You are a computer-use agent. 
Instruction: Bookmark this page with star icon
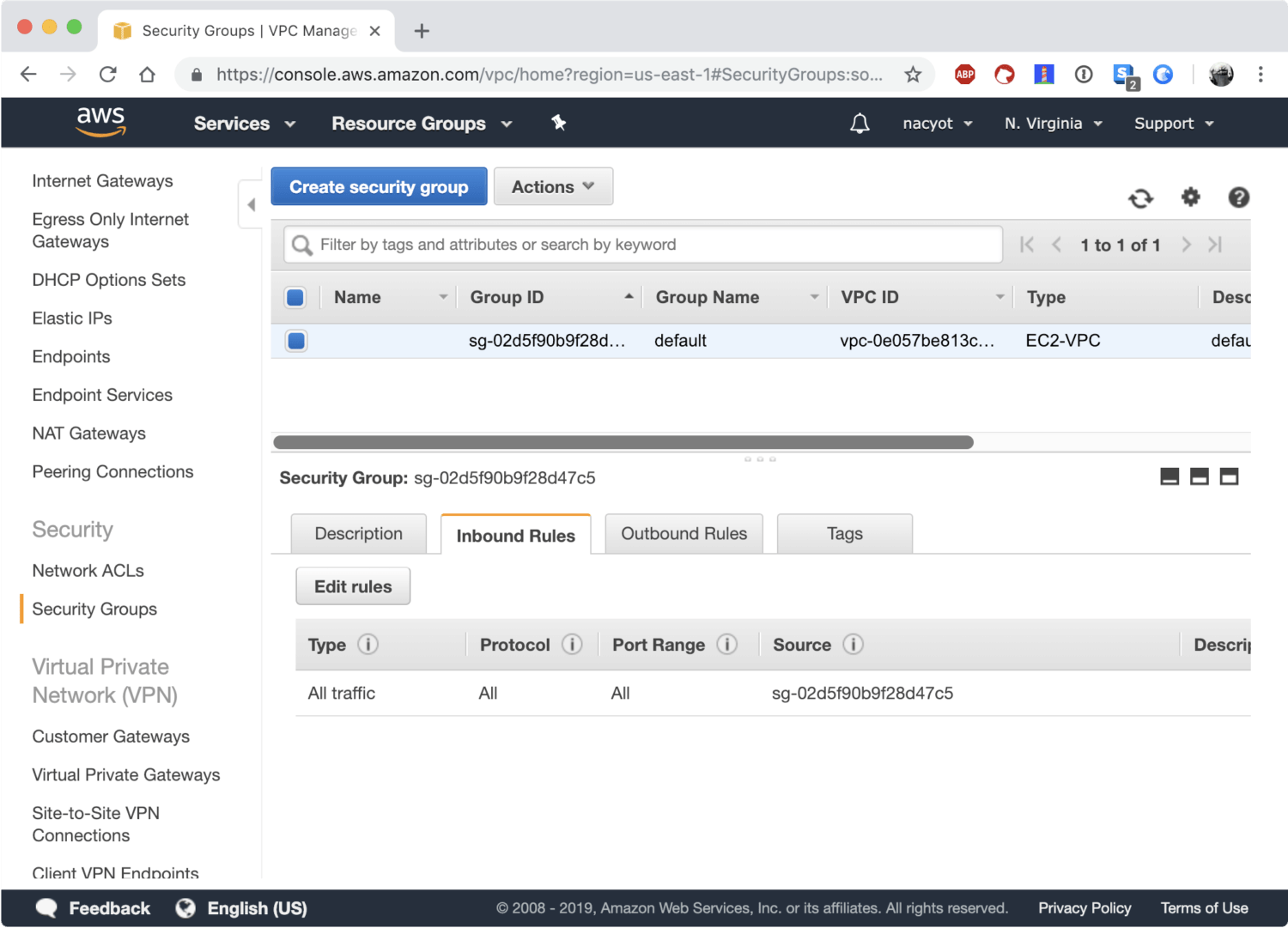pyautogui.click(x=913, y=75)
